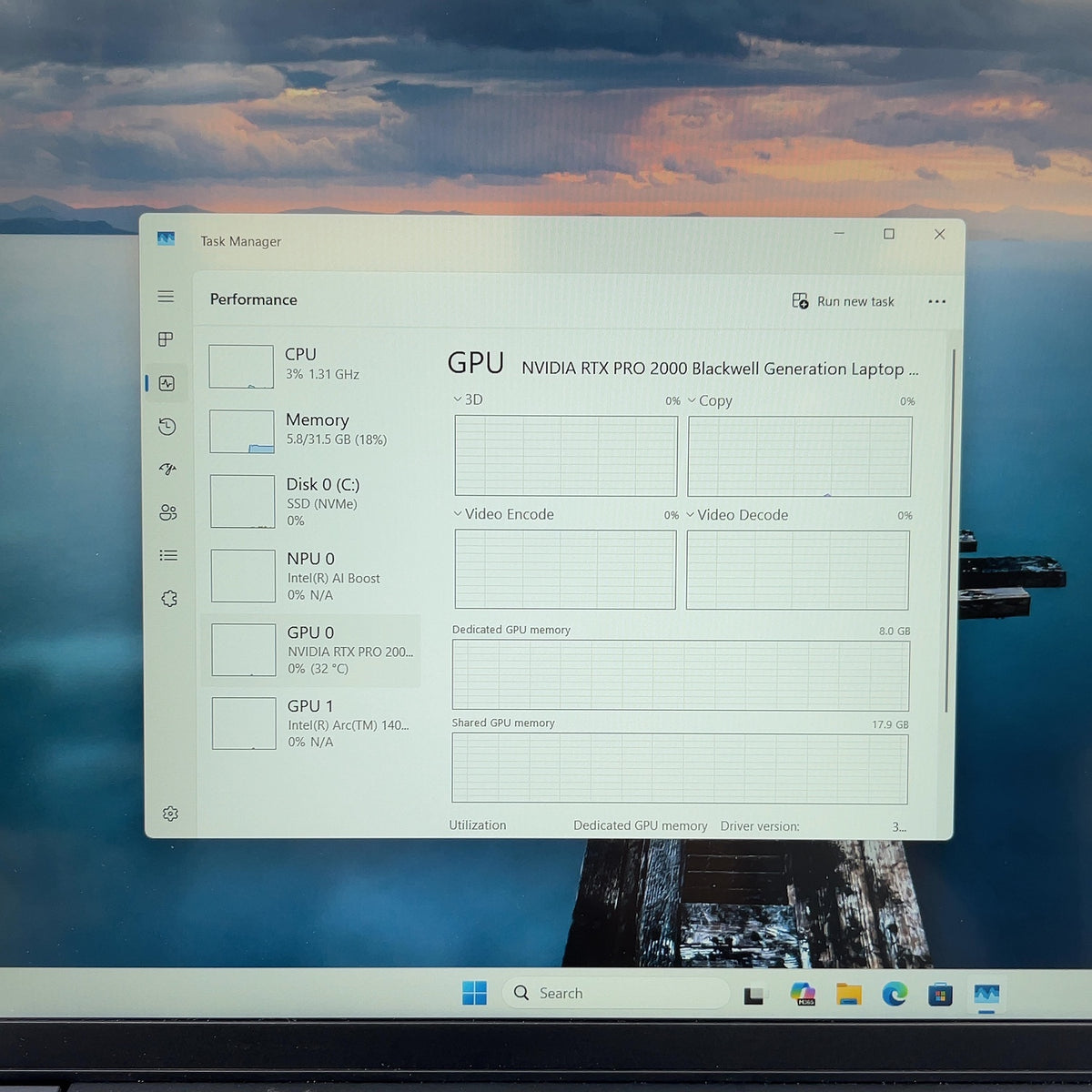
Task: Open Microsoft Store from the taskbar
Action: pos(940,995)
